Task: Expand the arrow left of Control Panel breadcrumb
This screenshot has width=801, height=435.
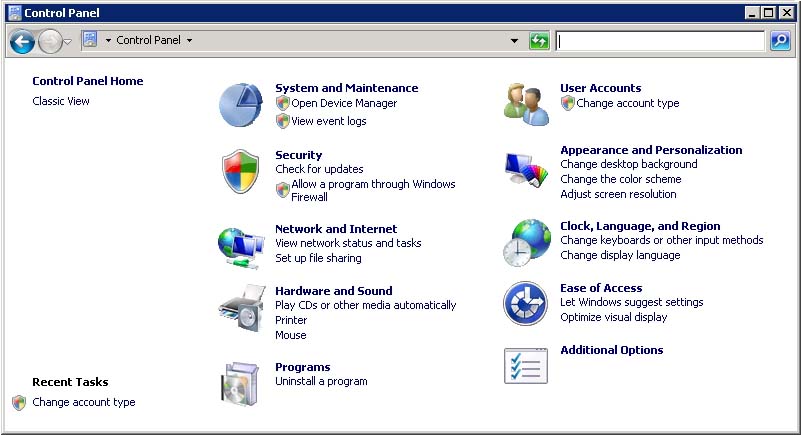Action: pyautogui.click(x=108, y=40)
